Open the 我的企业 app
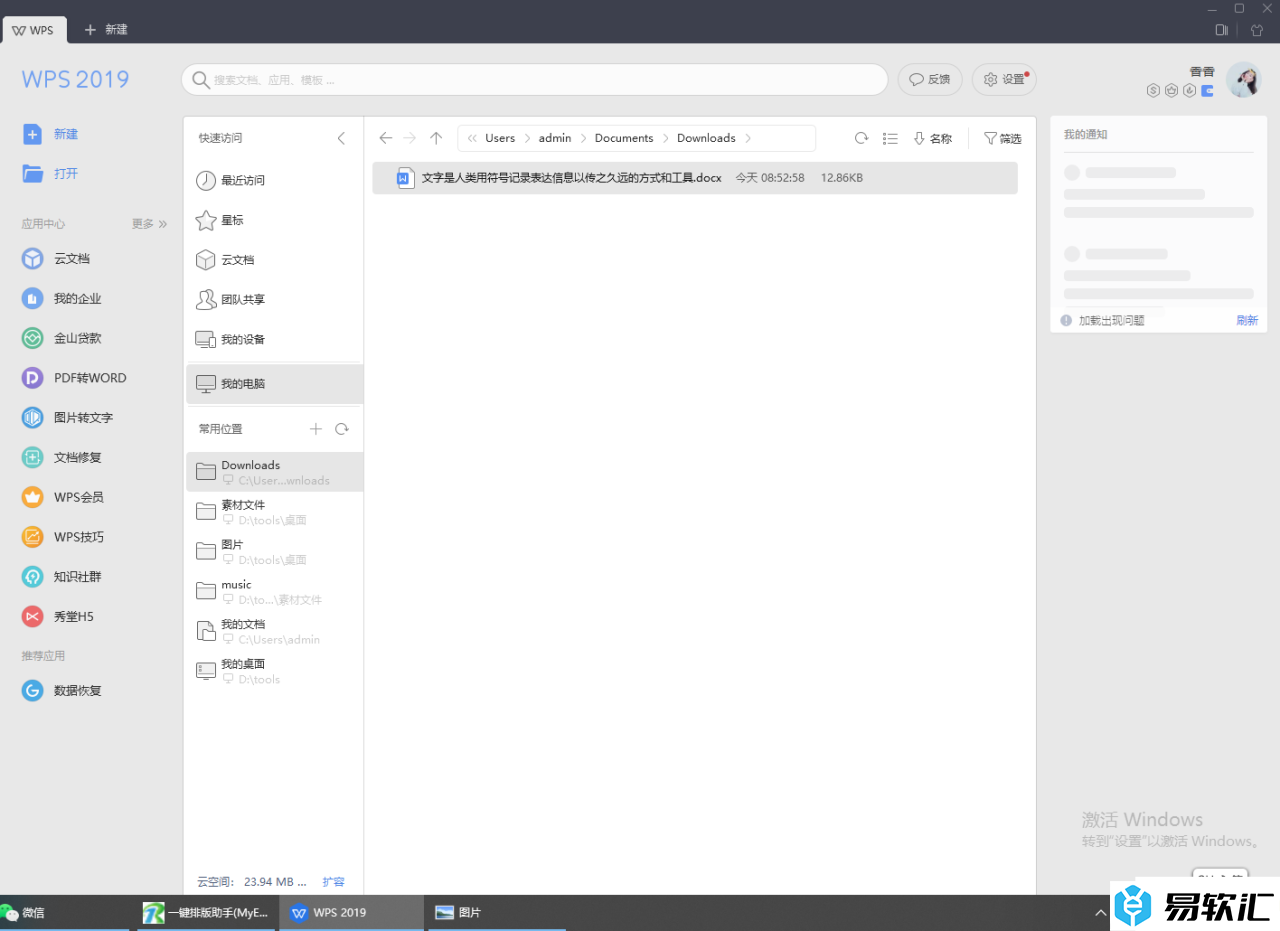Viewport: 1280px width, 931px height. (x=62, y=298)
